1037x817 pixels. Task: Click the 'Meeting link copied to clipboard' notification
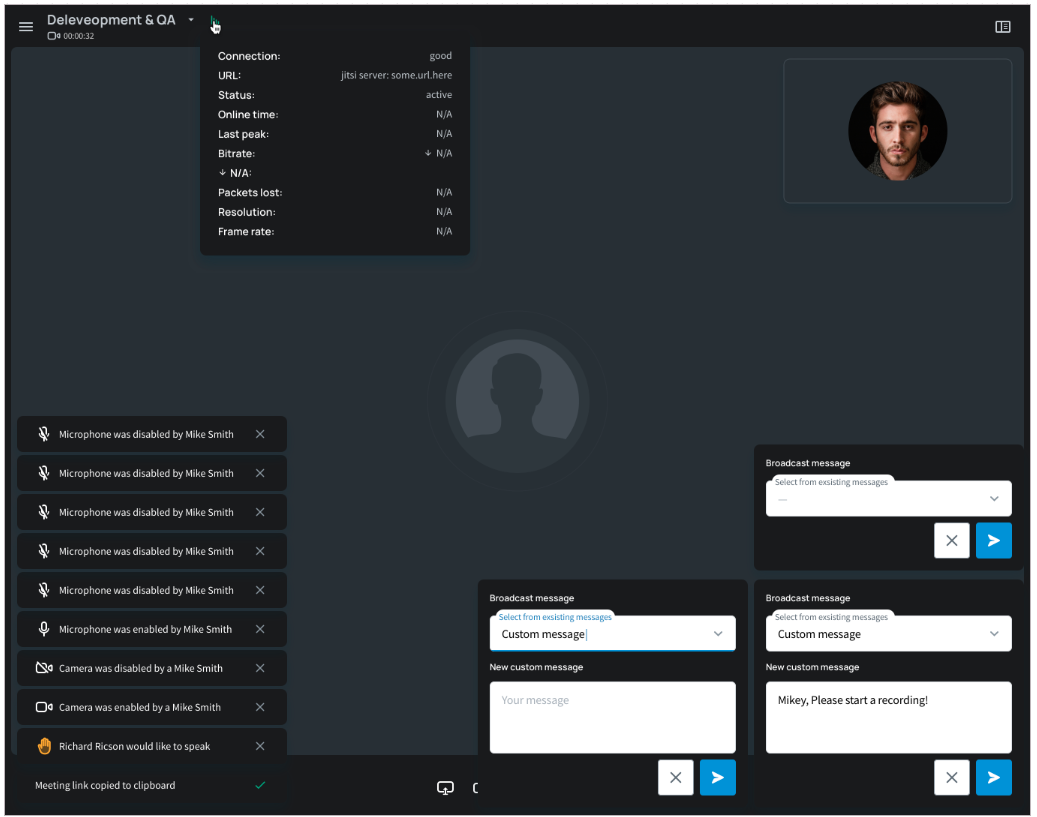click(x=105, y=786)
